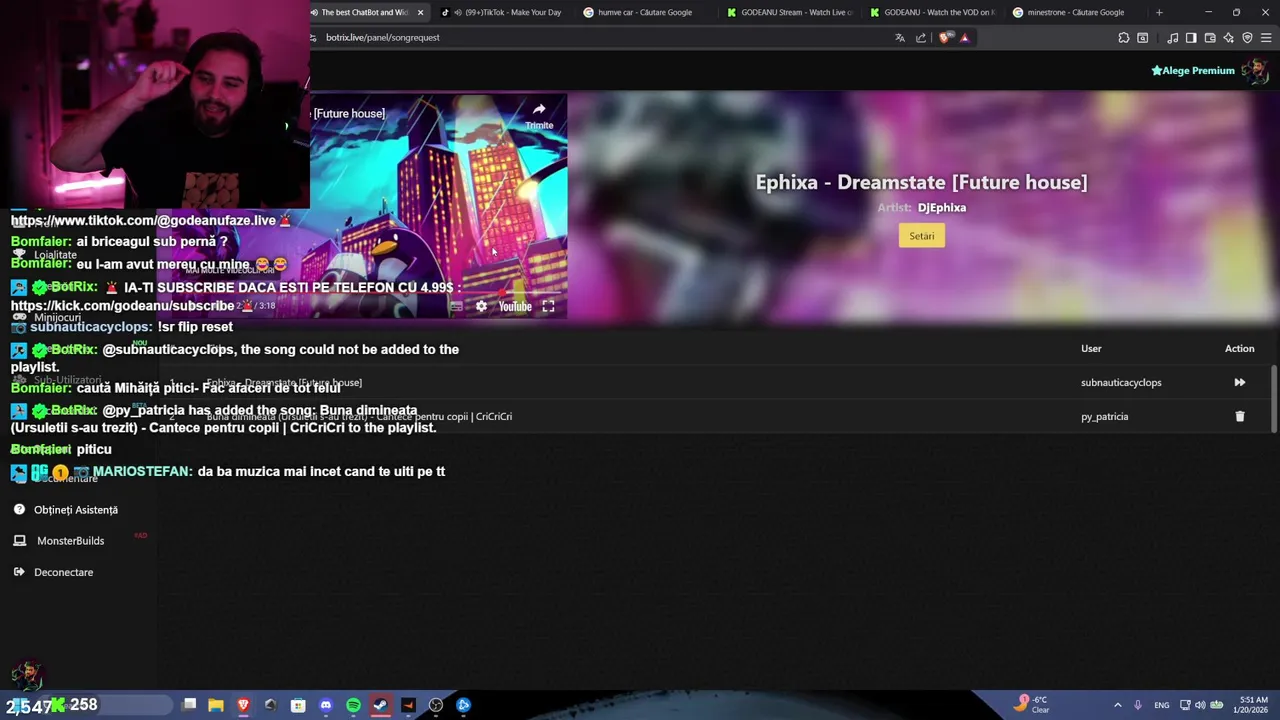
Task: Open Brave Rewards triangle icon
Action: point(965,38)
